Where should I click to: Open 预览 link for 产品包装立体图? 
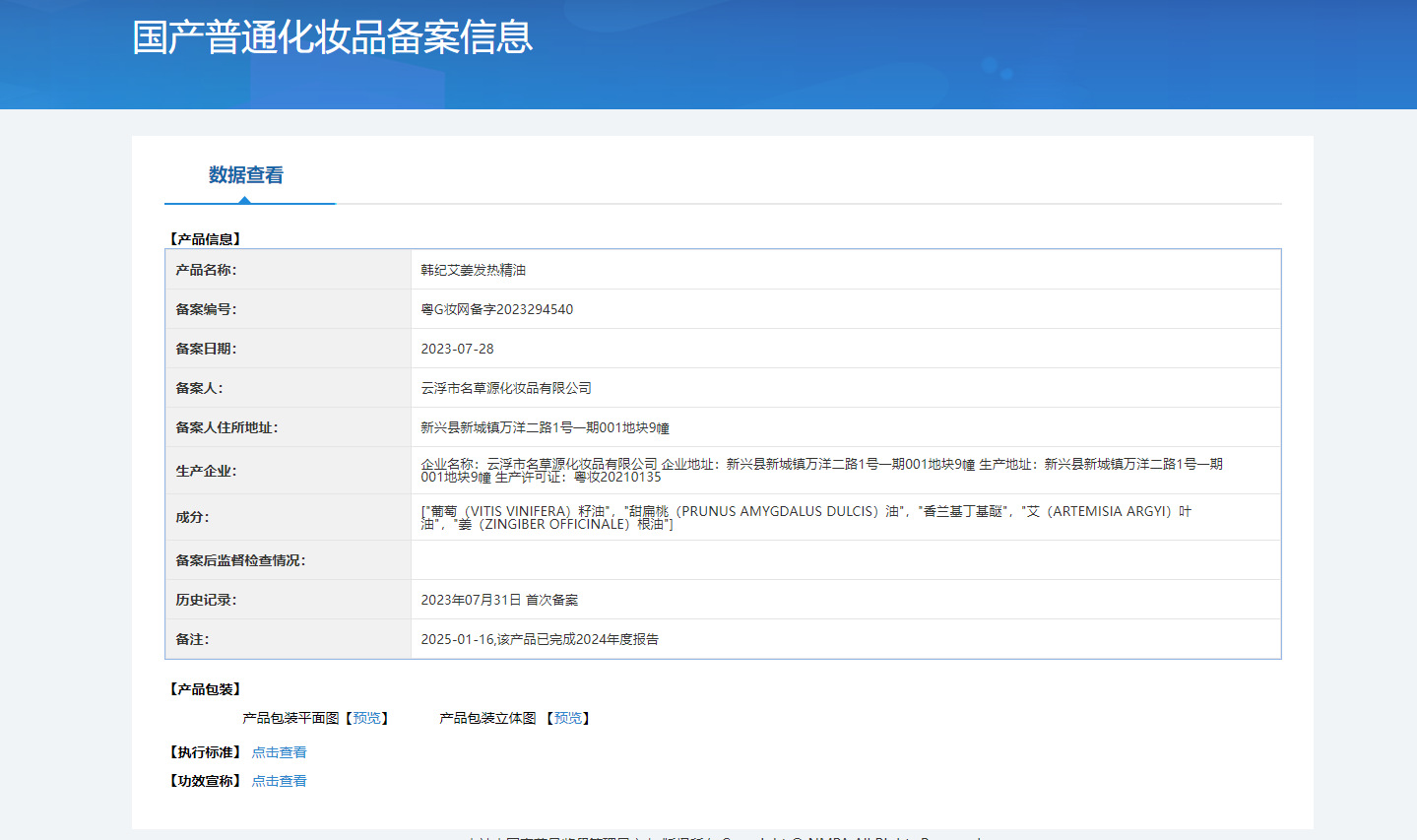568,719
